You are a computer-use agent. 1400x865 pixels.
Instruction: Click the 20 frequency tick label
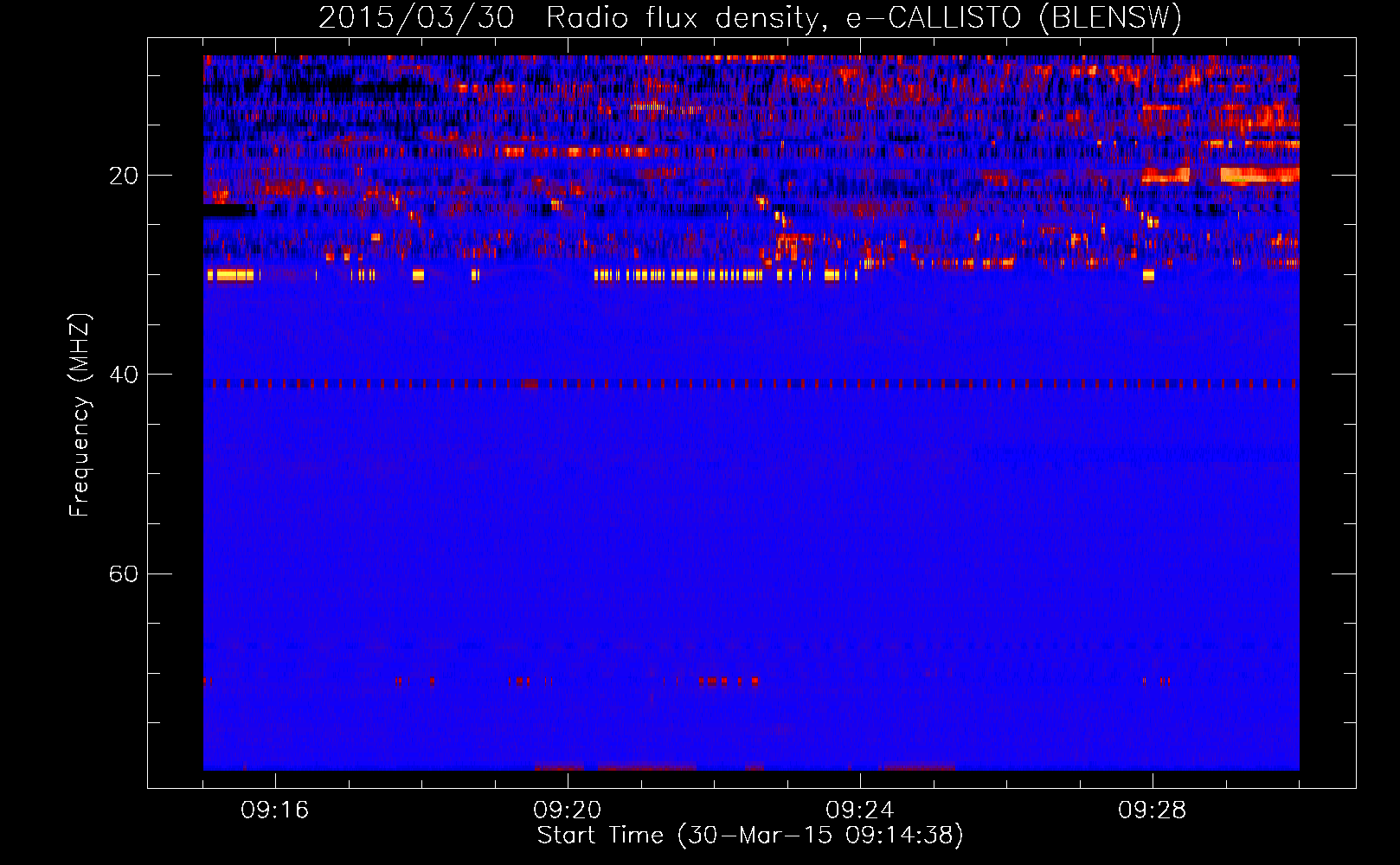point(124,176)
